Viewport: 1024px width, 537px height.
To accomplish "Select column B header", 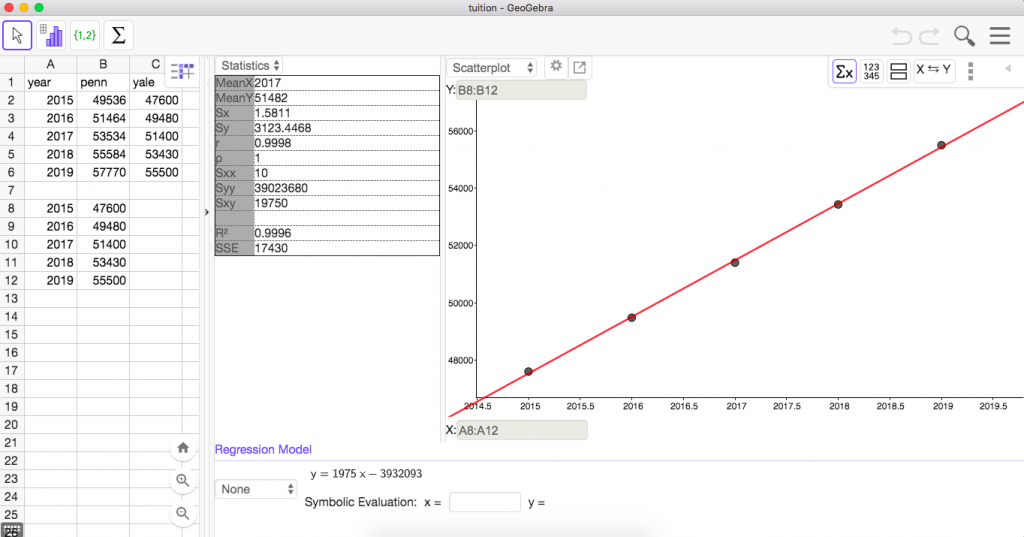I will (103, 64).
